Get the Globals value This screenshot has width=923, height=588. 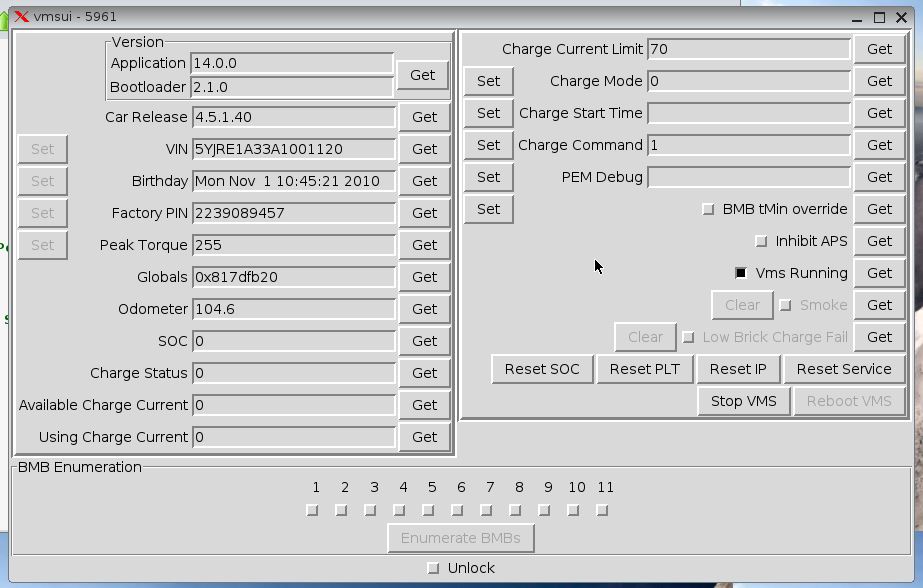tap(424, 277)
